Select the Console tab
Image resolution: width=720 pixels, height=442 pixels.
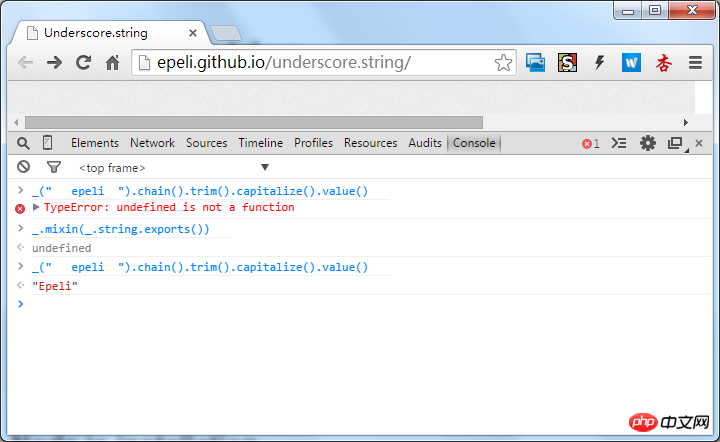(474, 143)
